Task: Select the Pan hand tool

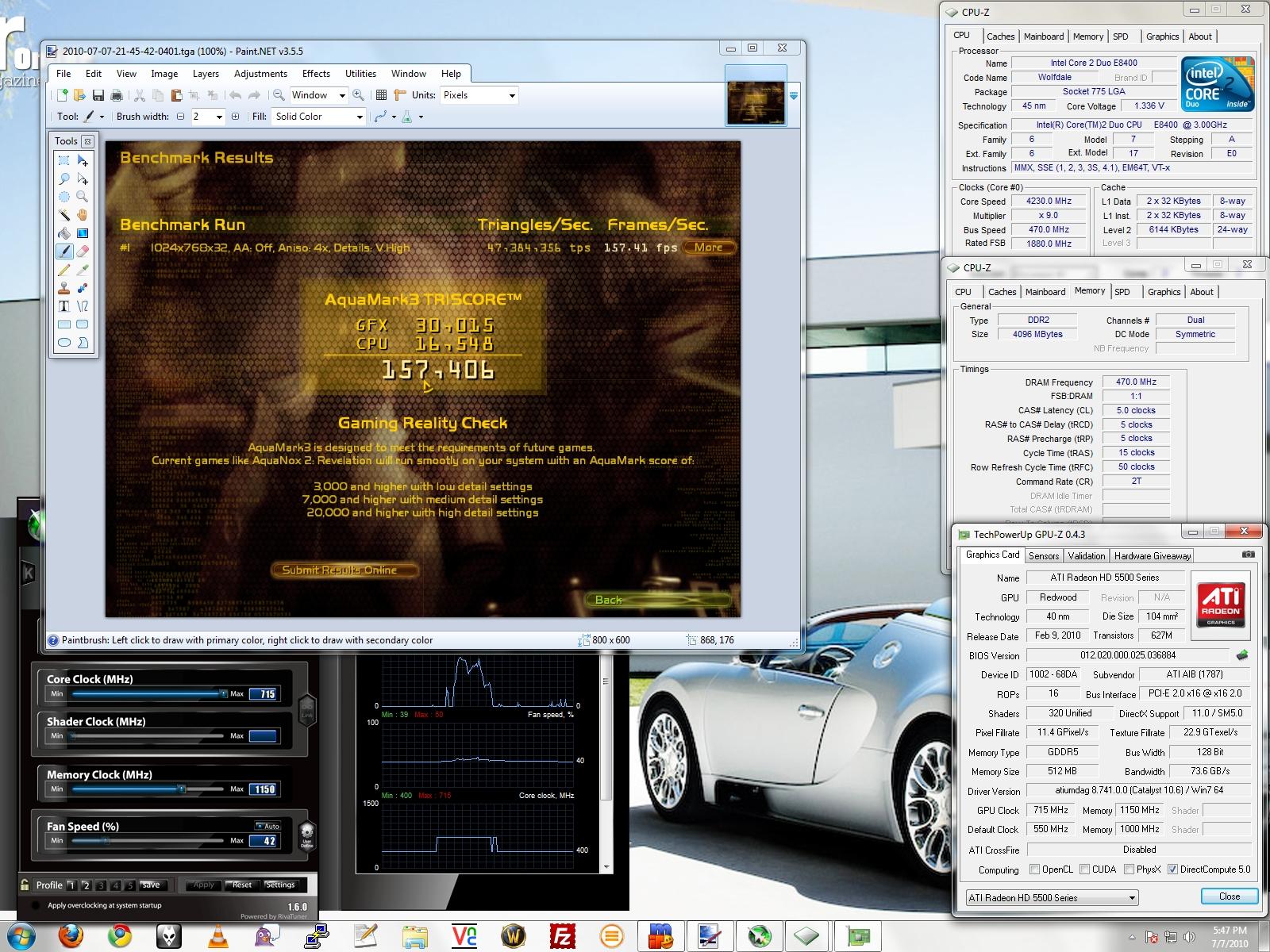Action: click(83, 215)
